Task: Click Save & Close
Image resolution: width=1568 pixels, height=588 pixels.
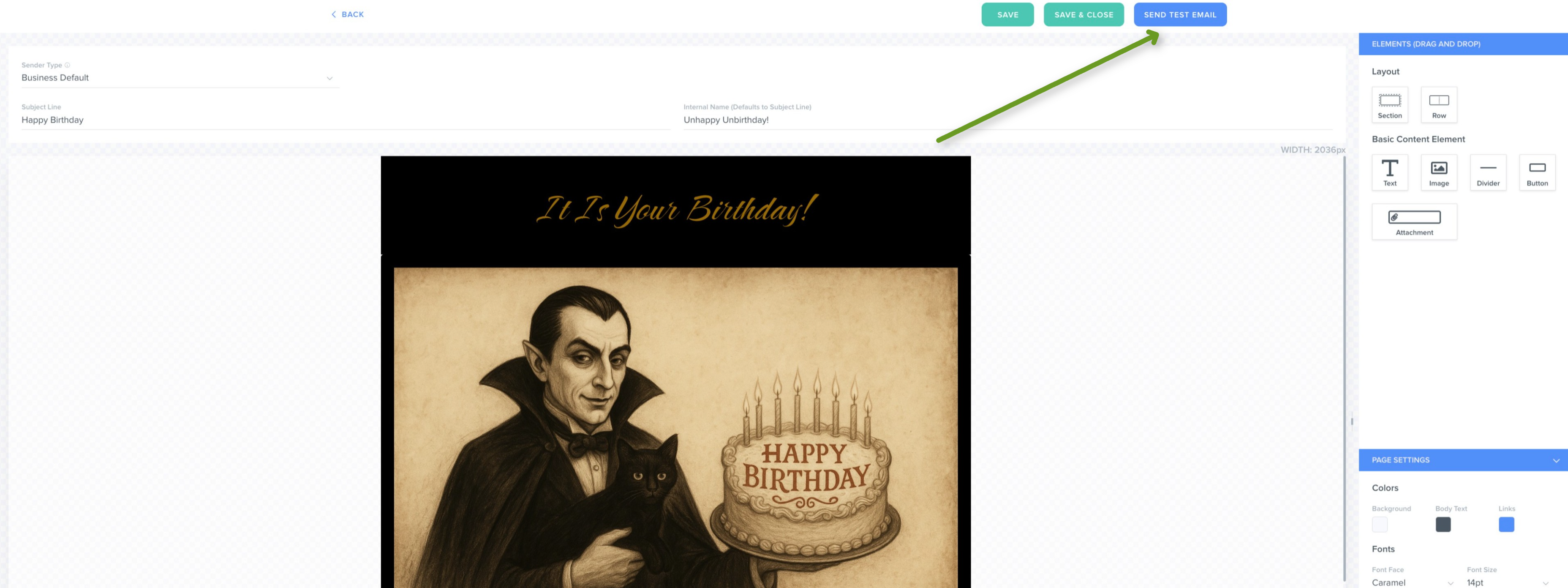Action: point(1083,15)
